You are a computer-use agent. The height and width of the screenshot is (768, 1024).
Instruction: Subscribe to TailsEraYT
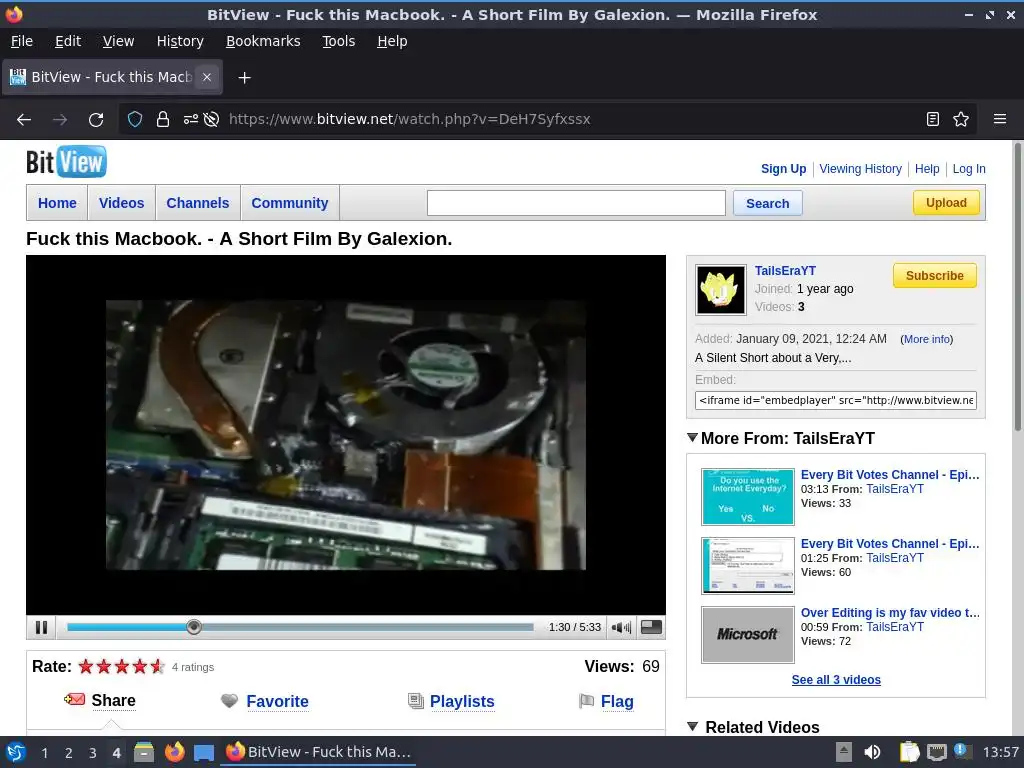935,276
